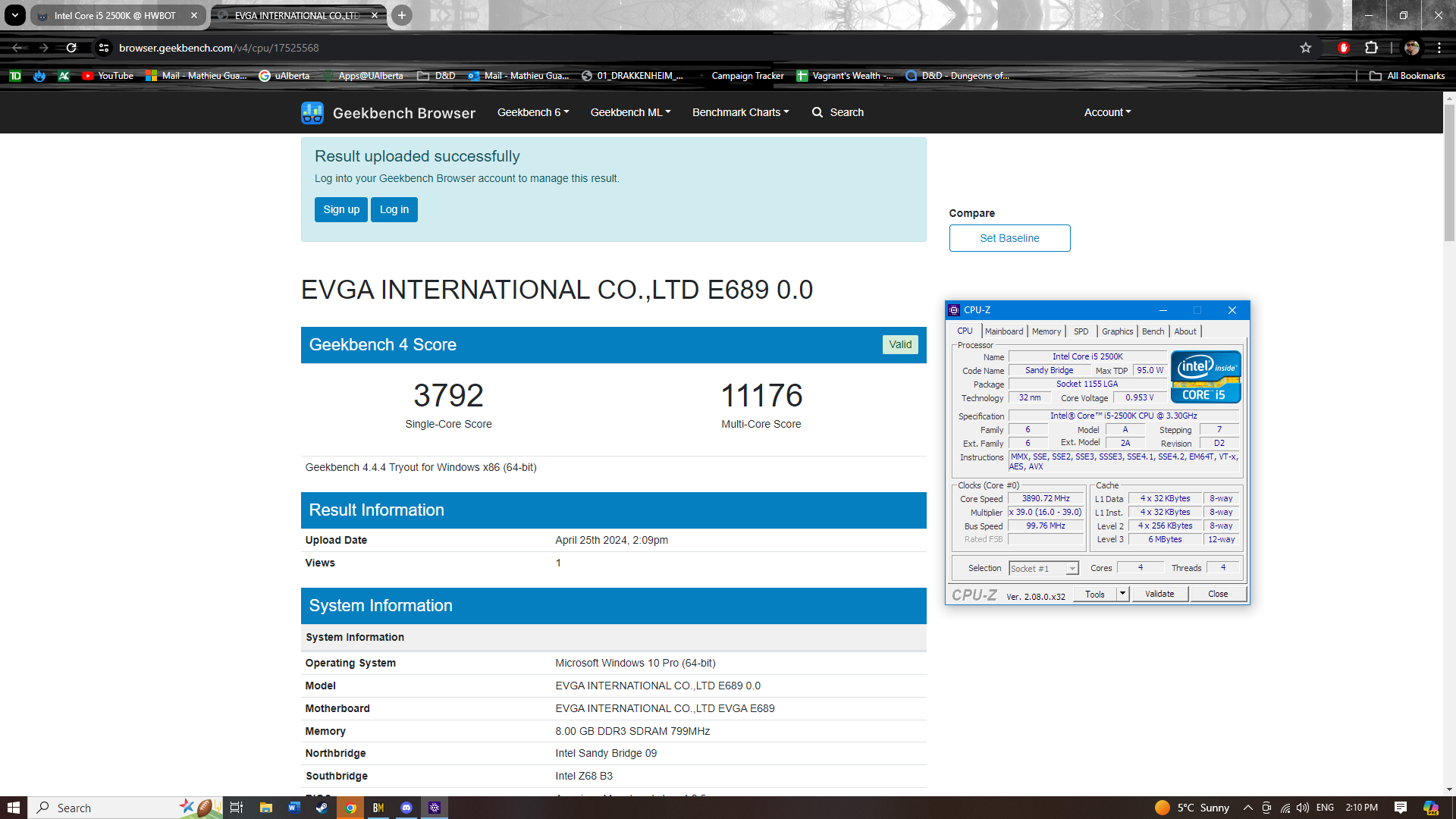This screenshot has height=819, width=1456.
Task: Open the Tools dropdown arrow in CPU-Z
Action: pyautogui.click(x=1123, y=594)
